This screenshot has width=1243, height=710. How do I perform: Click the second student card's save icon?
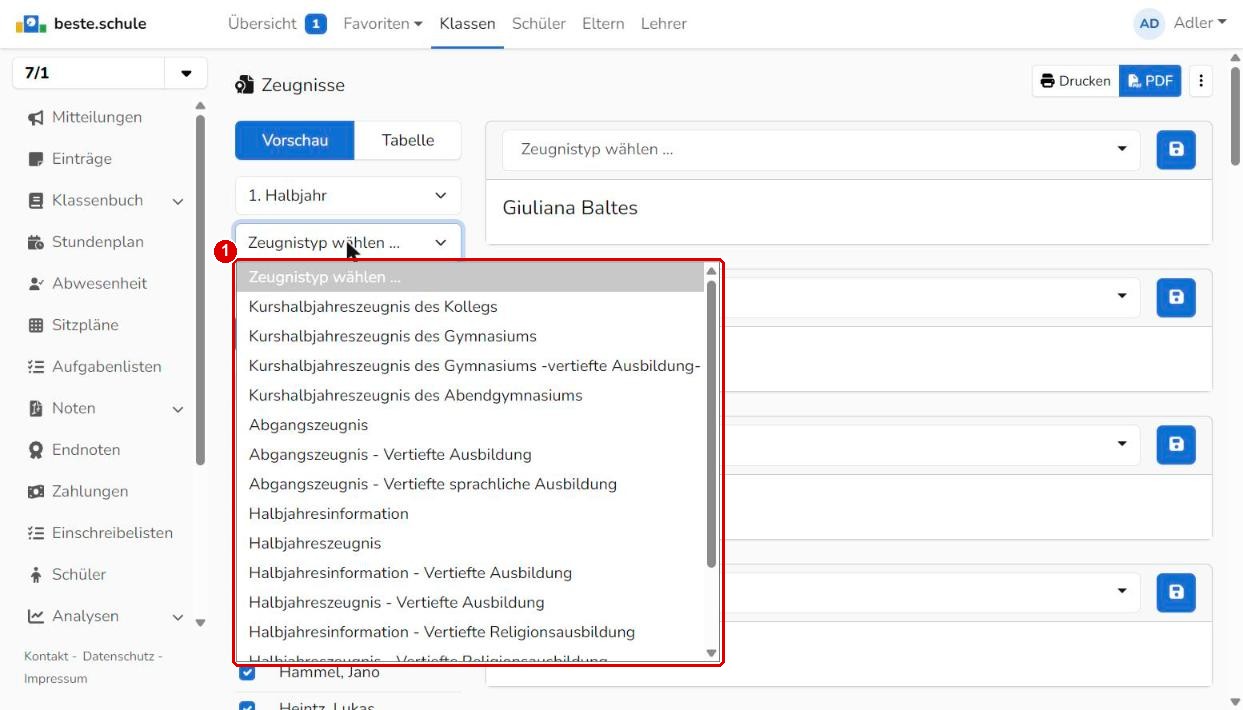coord(1176,297)
